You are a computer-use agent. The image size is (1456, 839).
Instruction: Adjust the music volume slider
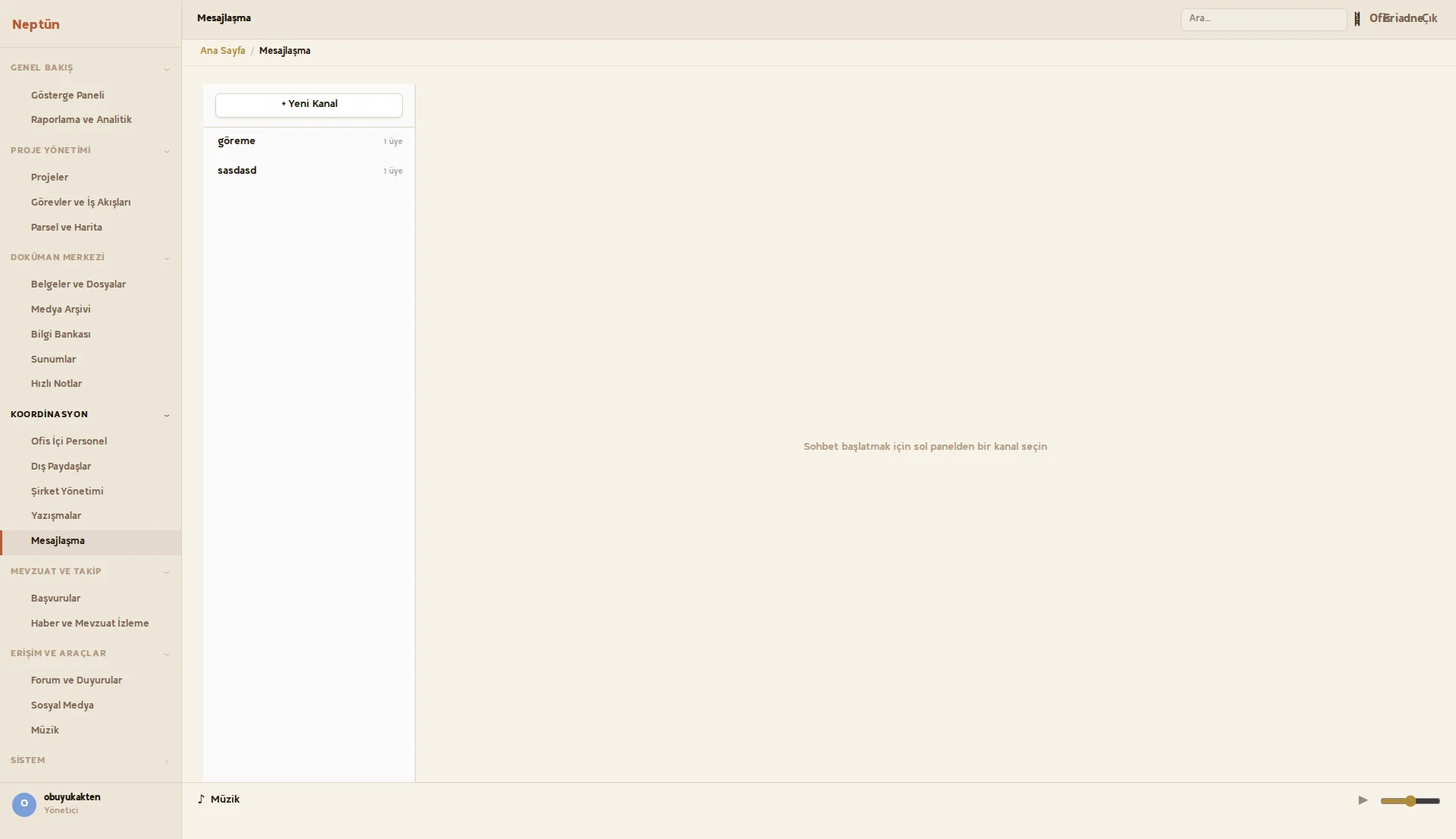(x=1410, y=801)
